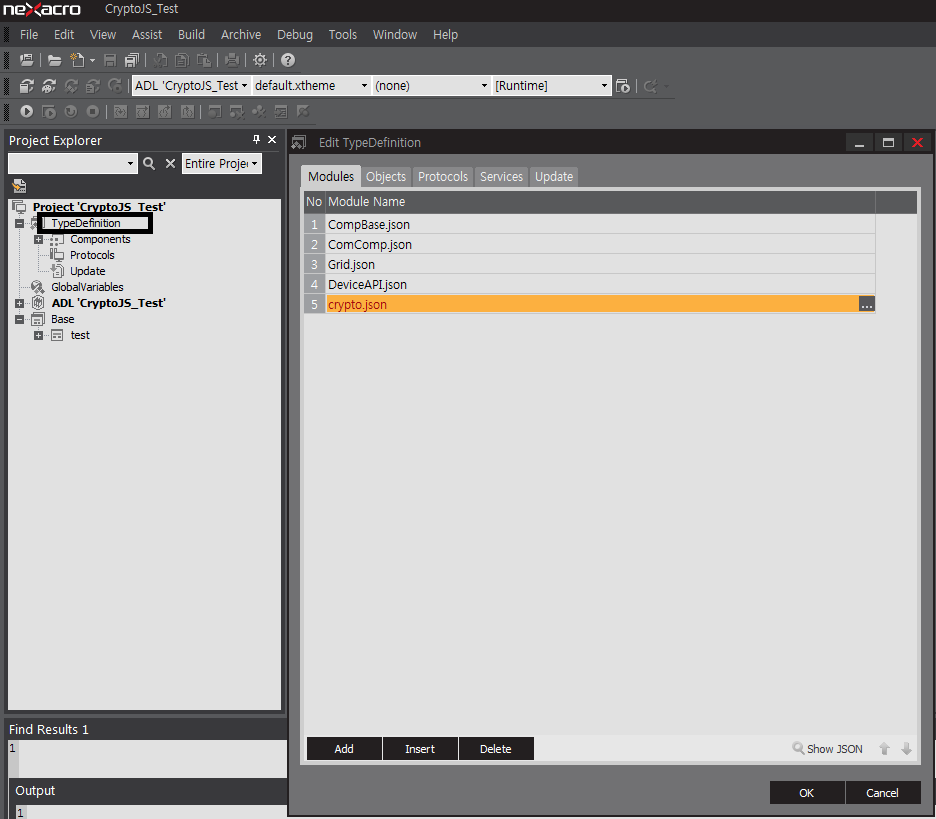The height and width of the screenshot is (819, 936).
Task: Click the launch icon right of the Runtime dropdown
Action: [x=623, y=86]
